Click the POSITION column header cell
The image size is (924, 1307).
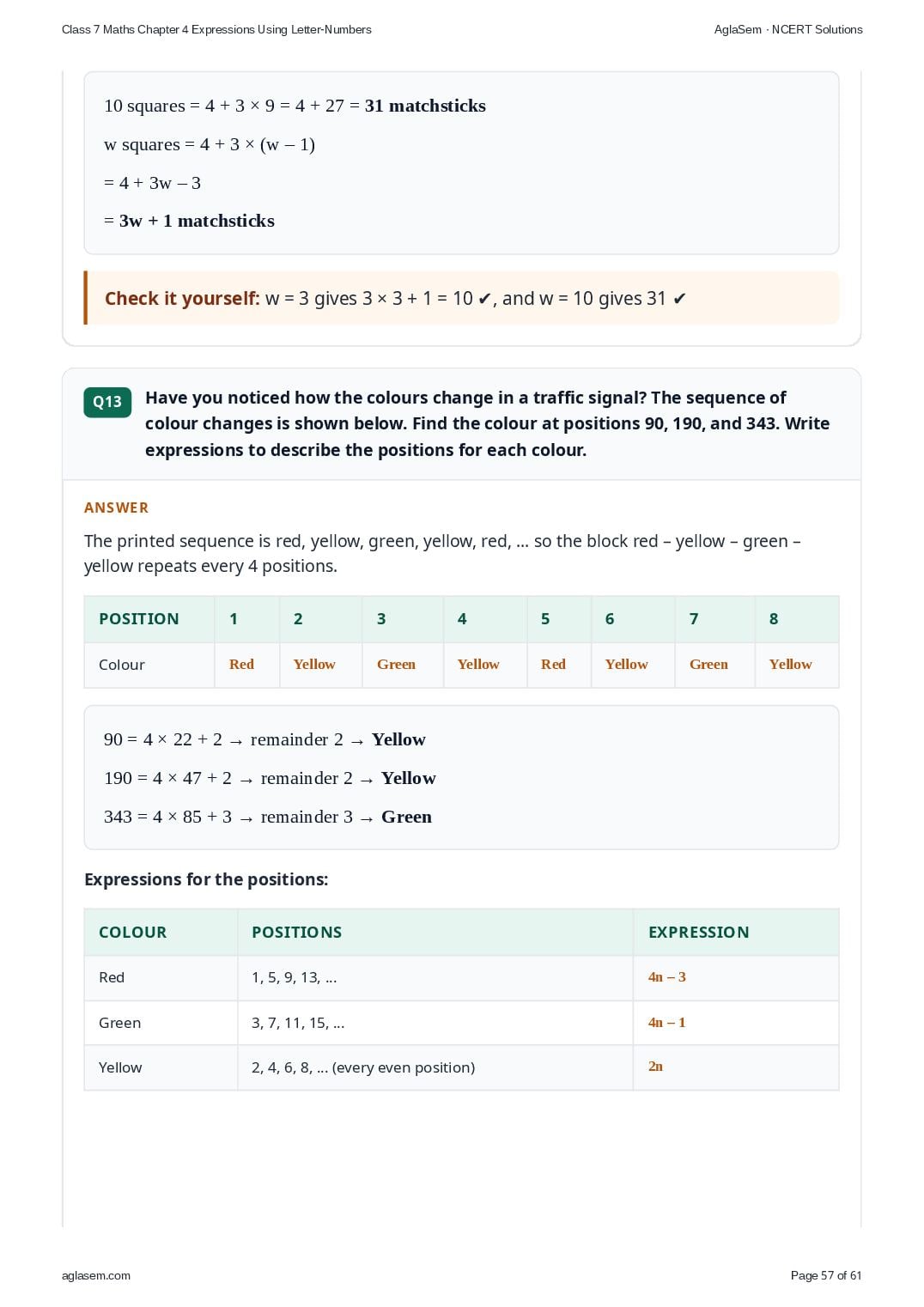(x=149, y=619)
